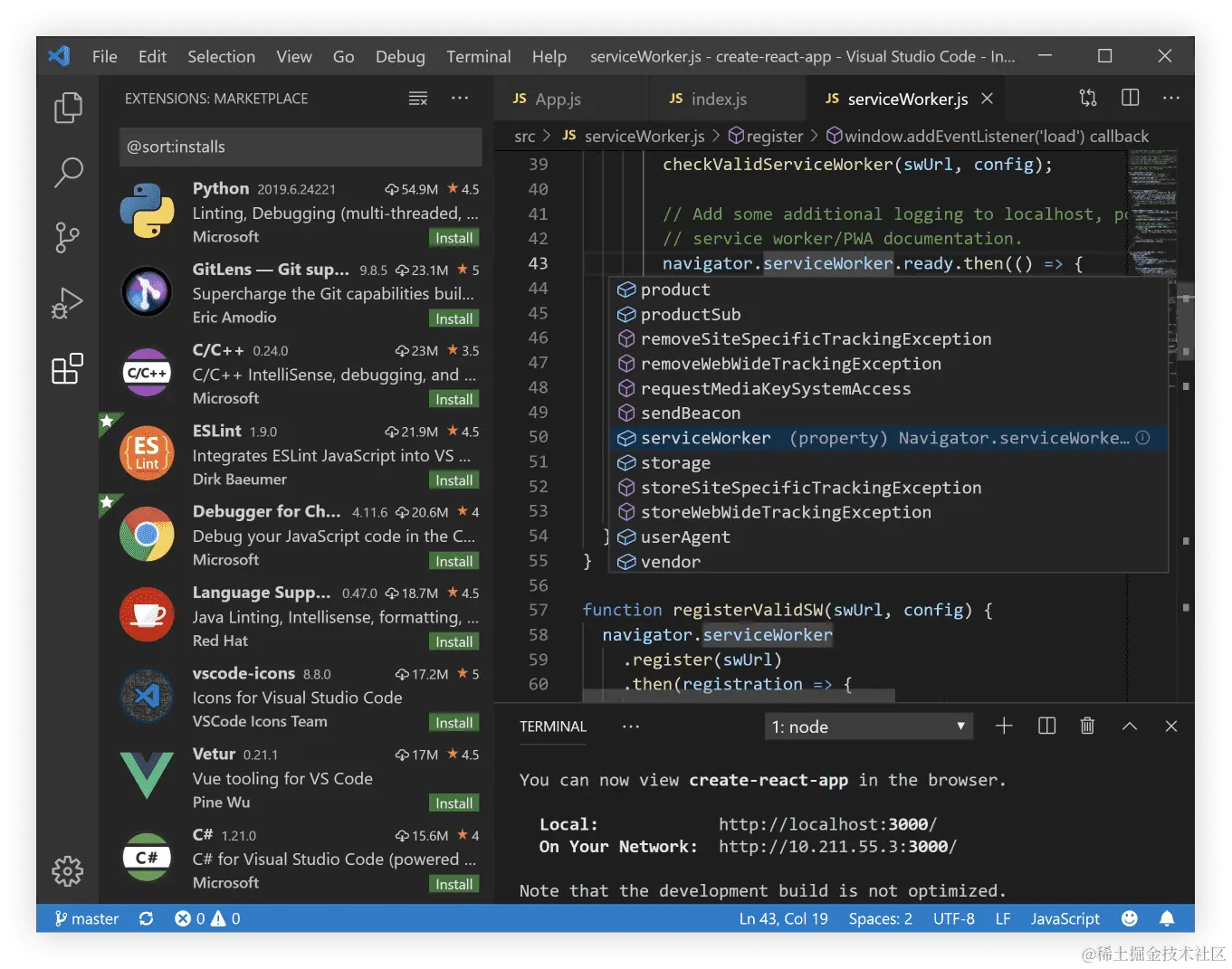Open the Settings gear in the activity bar
The image size is (1232, 969).
tap(68, 871)
